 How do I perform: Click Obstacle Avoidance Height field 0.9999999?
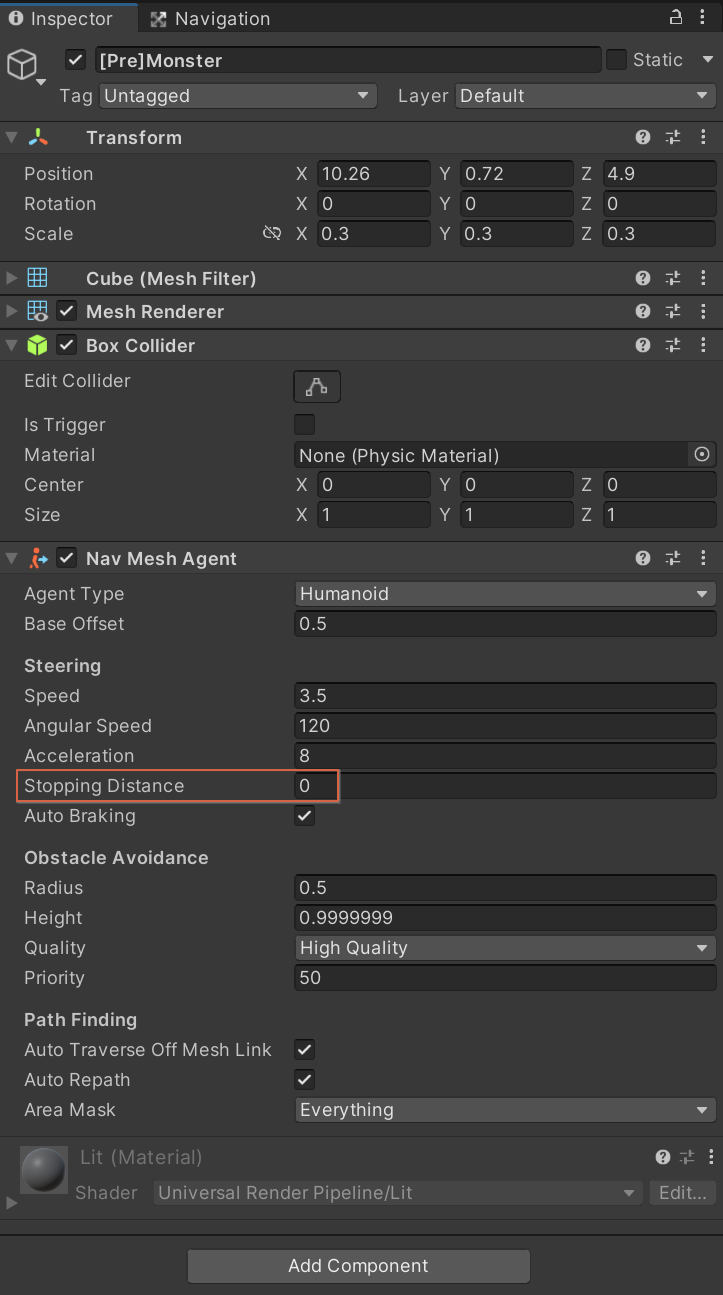(506, 918)
